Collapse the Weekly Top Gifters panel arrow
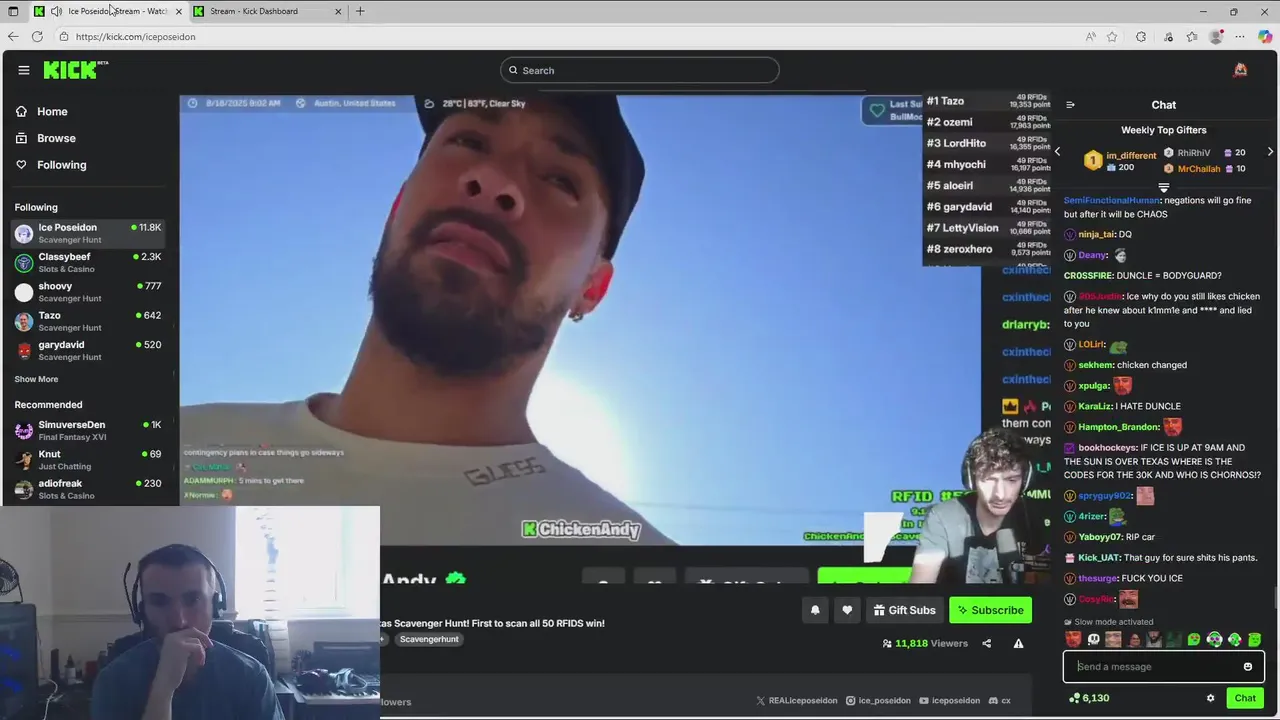Screen dimensions: 1280x720 [1163, 187]
